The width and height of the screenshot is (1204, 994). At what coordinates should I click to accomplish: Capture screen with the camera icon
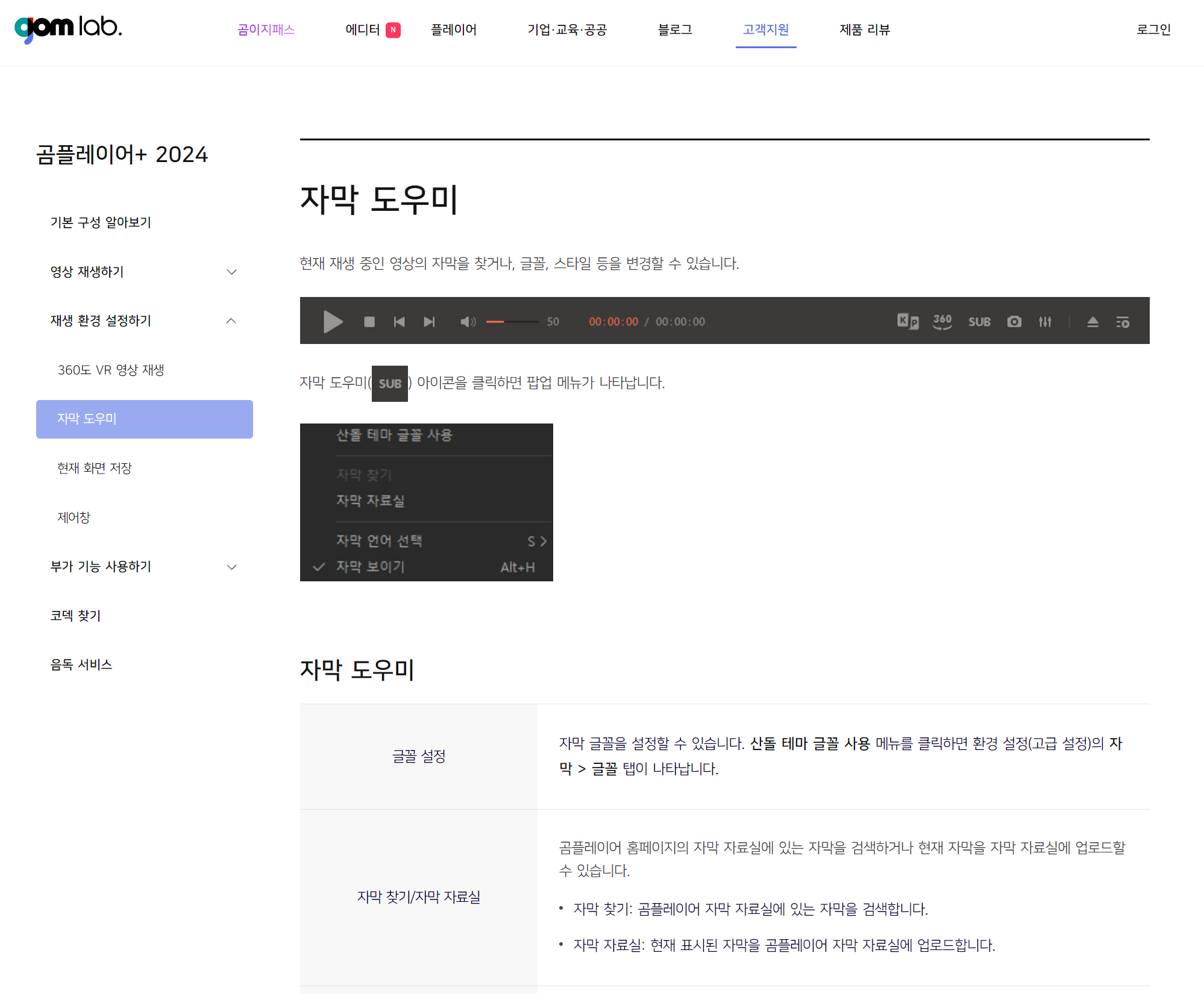[x=1014, y=321]
